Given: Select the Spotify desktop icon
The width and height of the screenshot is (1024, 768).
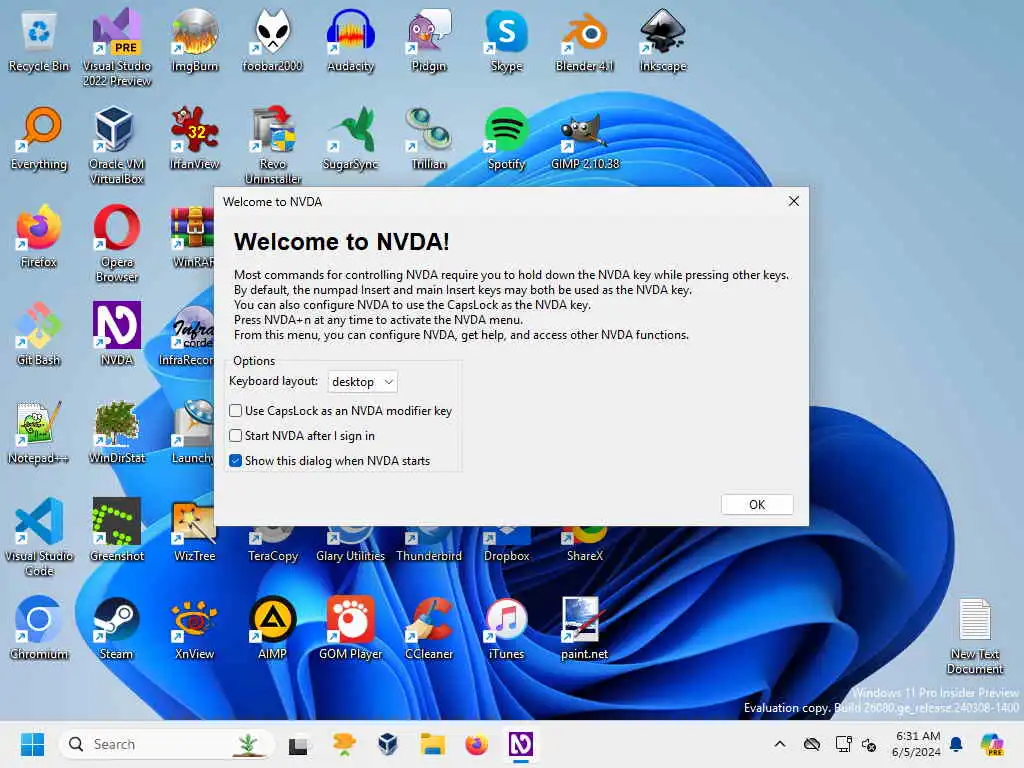Looking at the screenshot, I should tap(507, 140).
